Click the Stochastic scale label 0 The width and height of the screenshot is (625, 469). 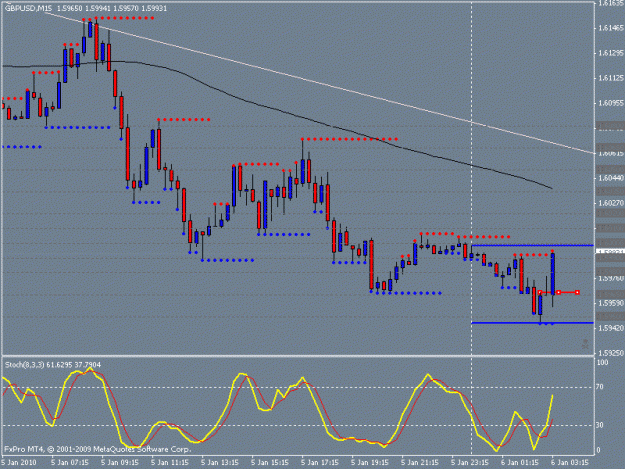tap(598, 451)
